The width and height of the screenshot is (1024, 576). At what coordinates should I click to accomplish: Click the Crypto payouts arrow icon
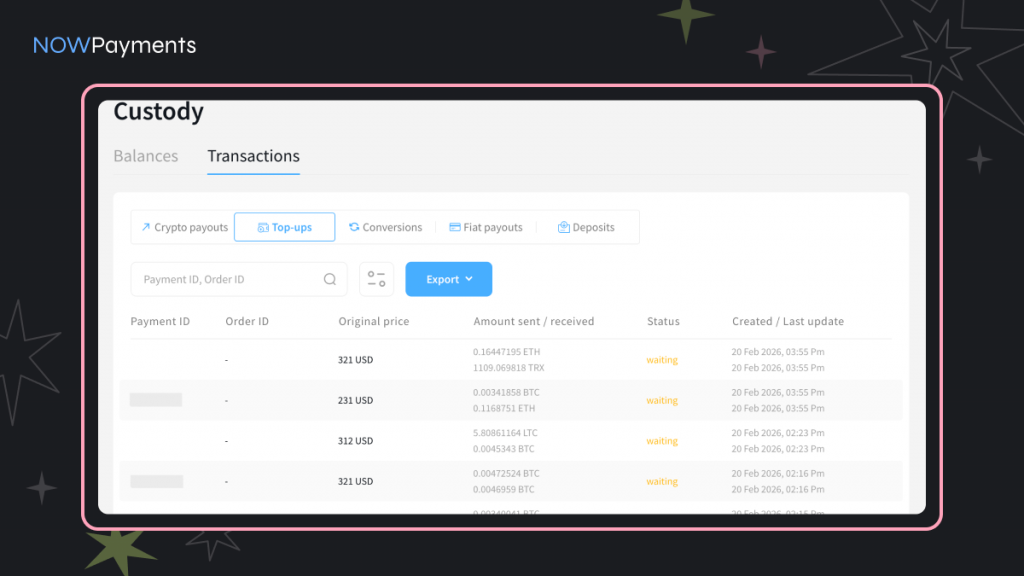146,227
